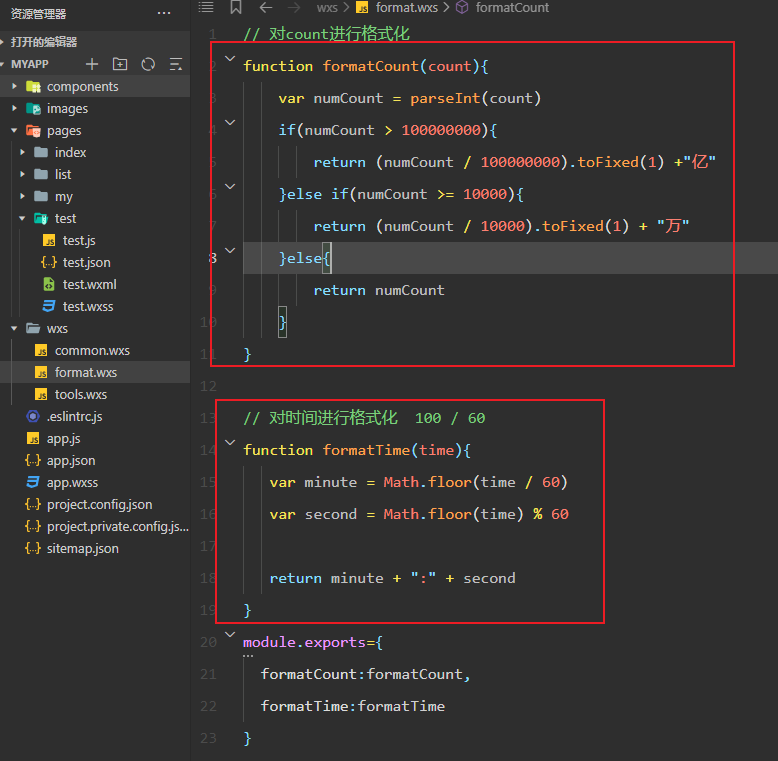The height and width of the screenshot is (761, 778).
Task: Go forward with the right arrow
Action: coord(294,7)
